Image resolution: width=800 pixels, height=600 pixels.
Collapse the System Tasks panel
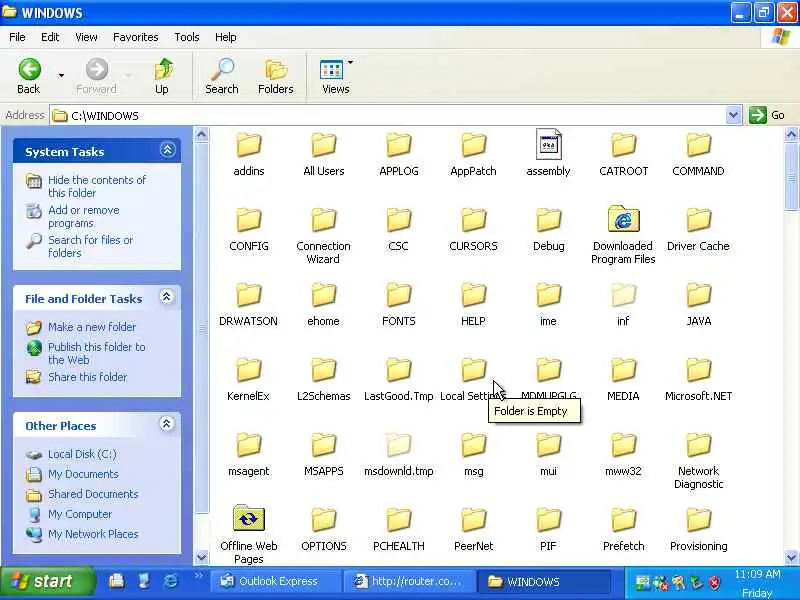click(167, 151)
